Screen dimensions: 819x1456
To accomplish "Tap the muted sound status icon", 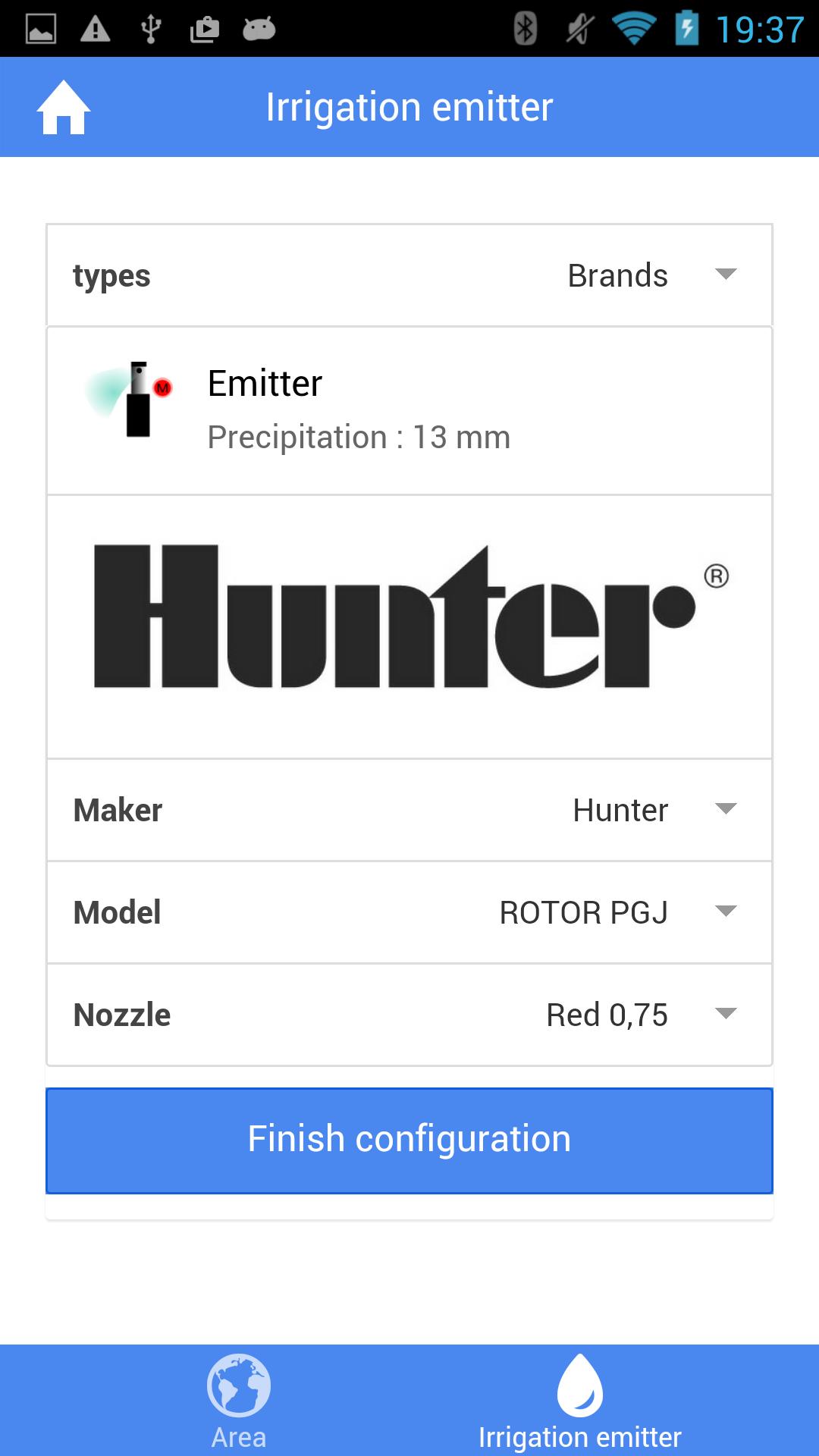I will click(x=580, y=29).
